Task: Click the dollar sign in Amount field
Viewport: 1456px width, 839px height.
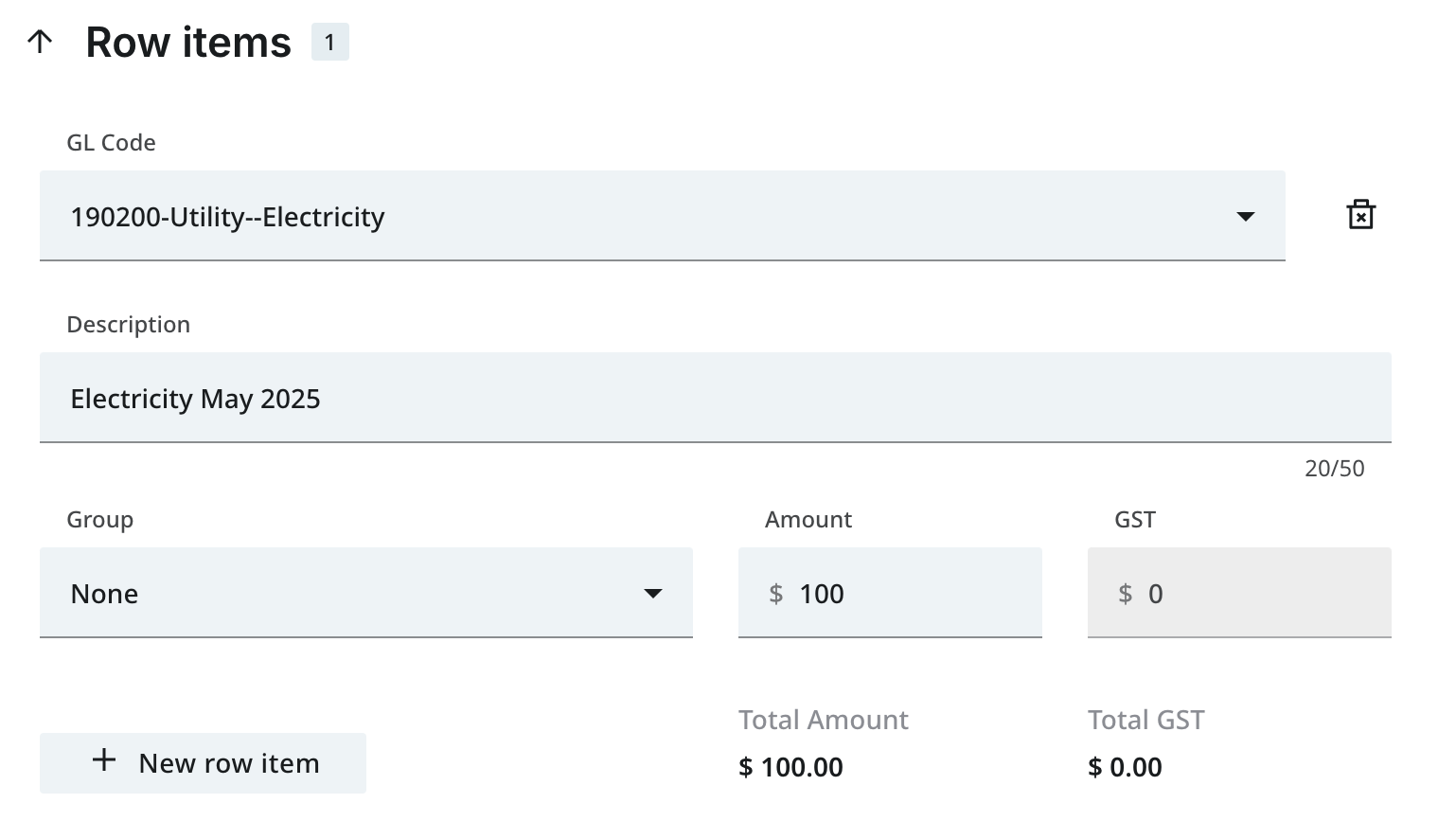Action: (776, 594)
